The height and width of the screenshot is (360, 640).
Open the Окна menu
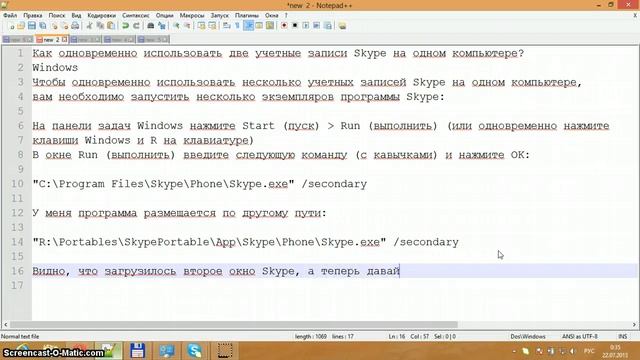[x=271, y=16]
